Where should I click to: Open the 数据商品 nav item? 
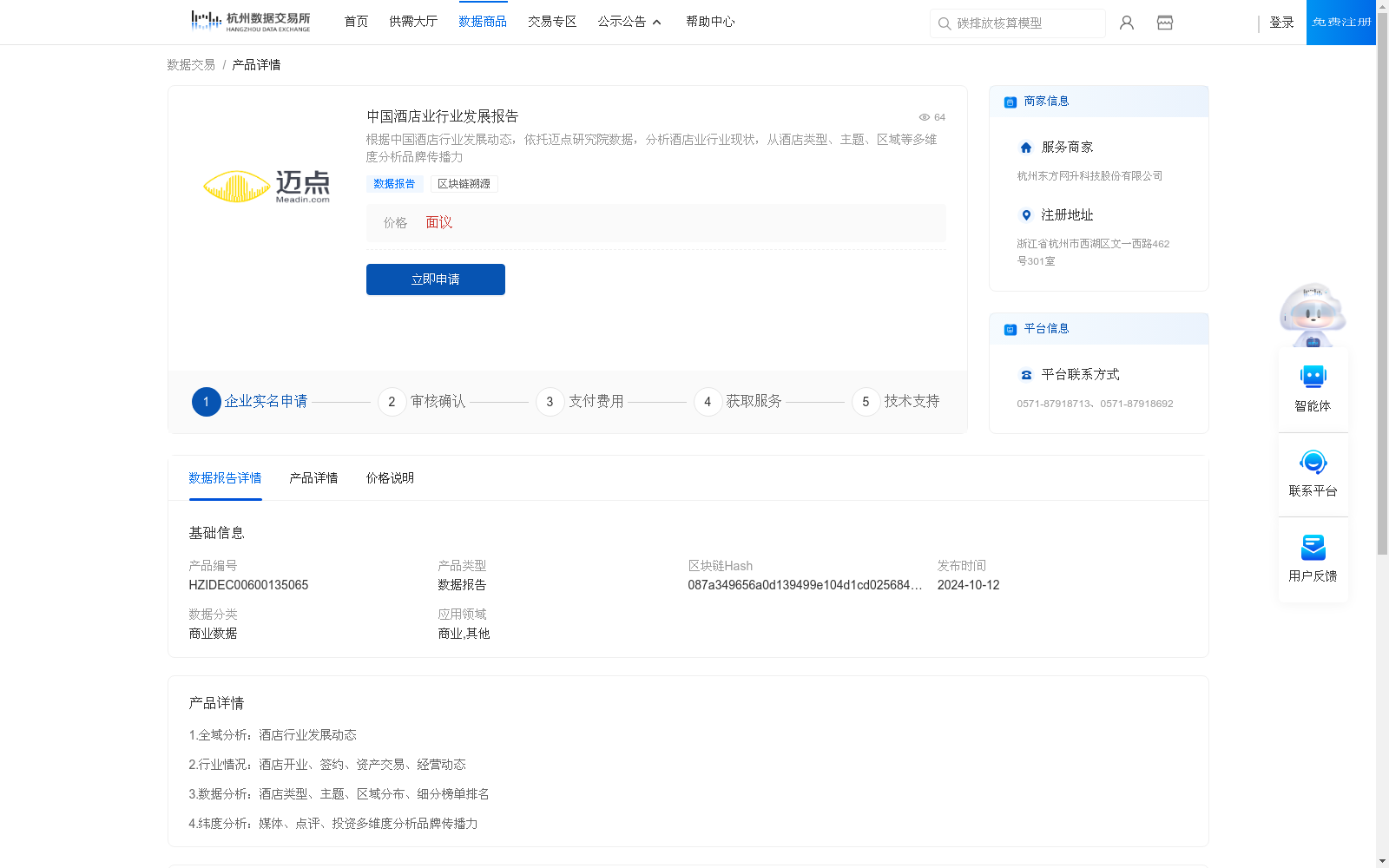point(483,22)
